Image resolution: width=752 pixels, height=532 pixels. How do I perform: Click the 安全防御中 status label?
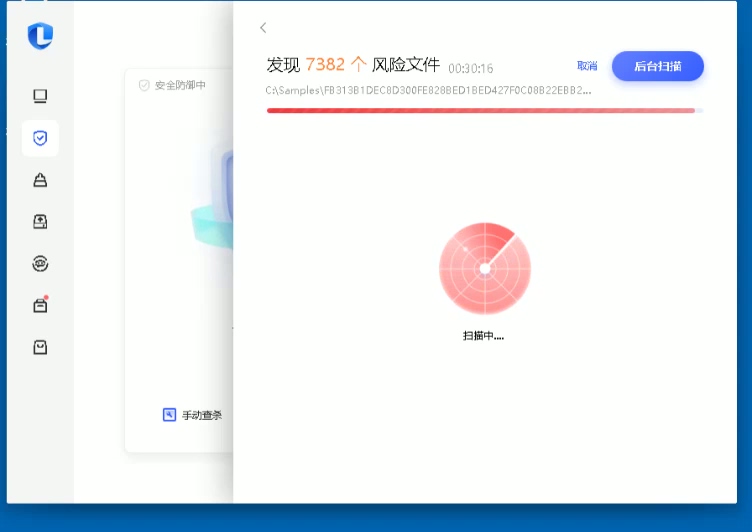pos(180,85)
